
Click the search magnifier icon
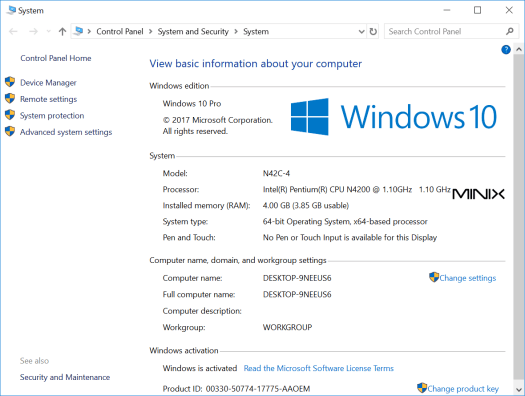(510, 31)
